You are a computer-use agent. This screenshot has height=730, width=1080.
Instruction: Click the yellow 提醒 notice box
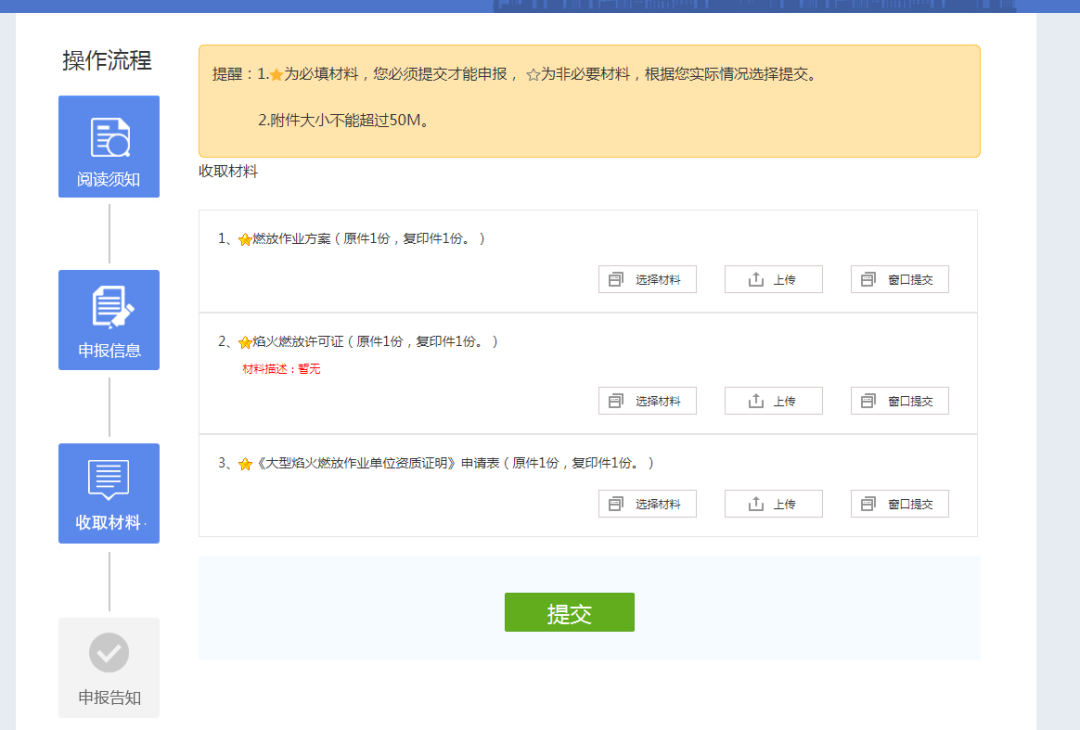[589, 100]
